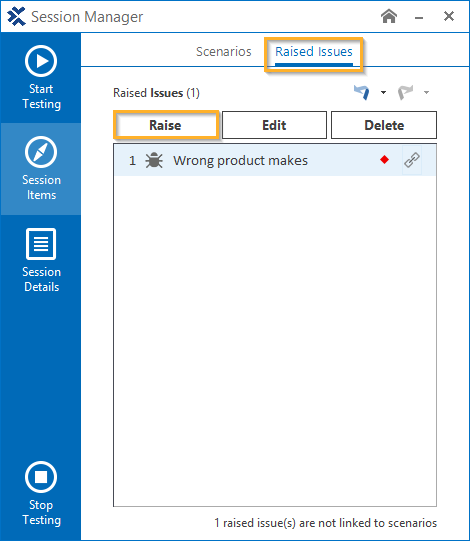Click the bug icon on issue row

pos(154,160)
